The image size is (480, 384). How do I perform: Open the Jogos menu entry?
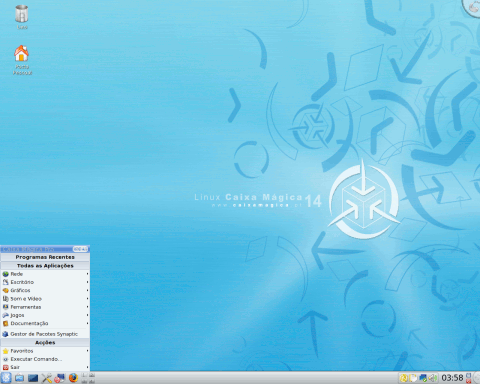point(45,315)
